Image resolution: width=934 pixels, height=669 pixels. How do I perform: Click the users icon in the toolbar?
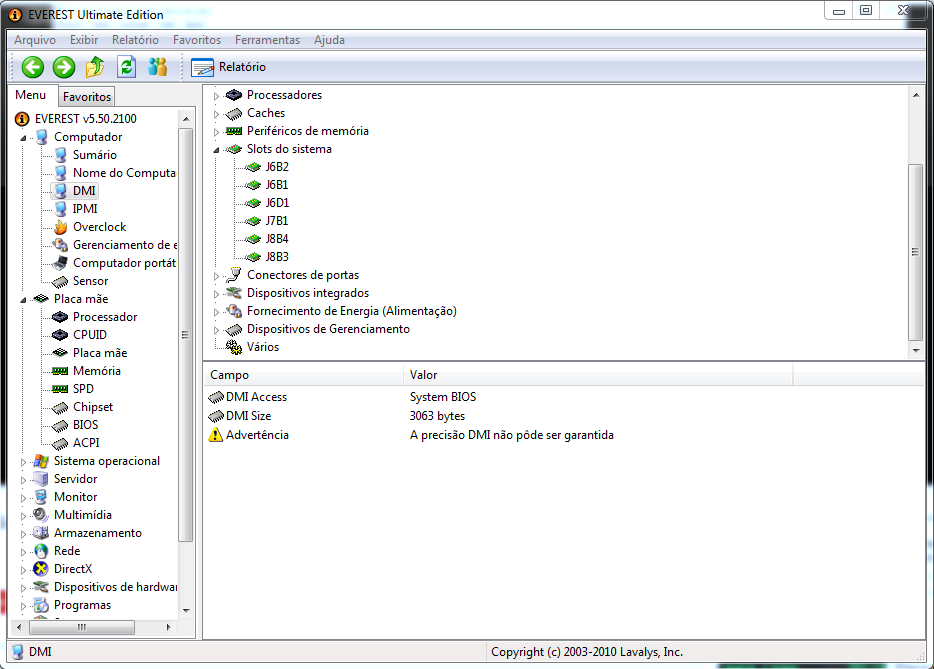[157, 67]
